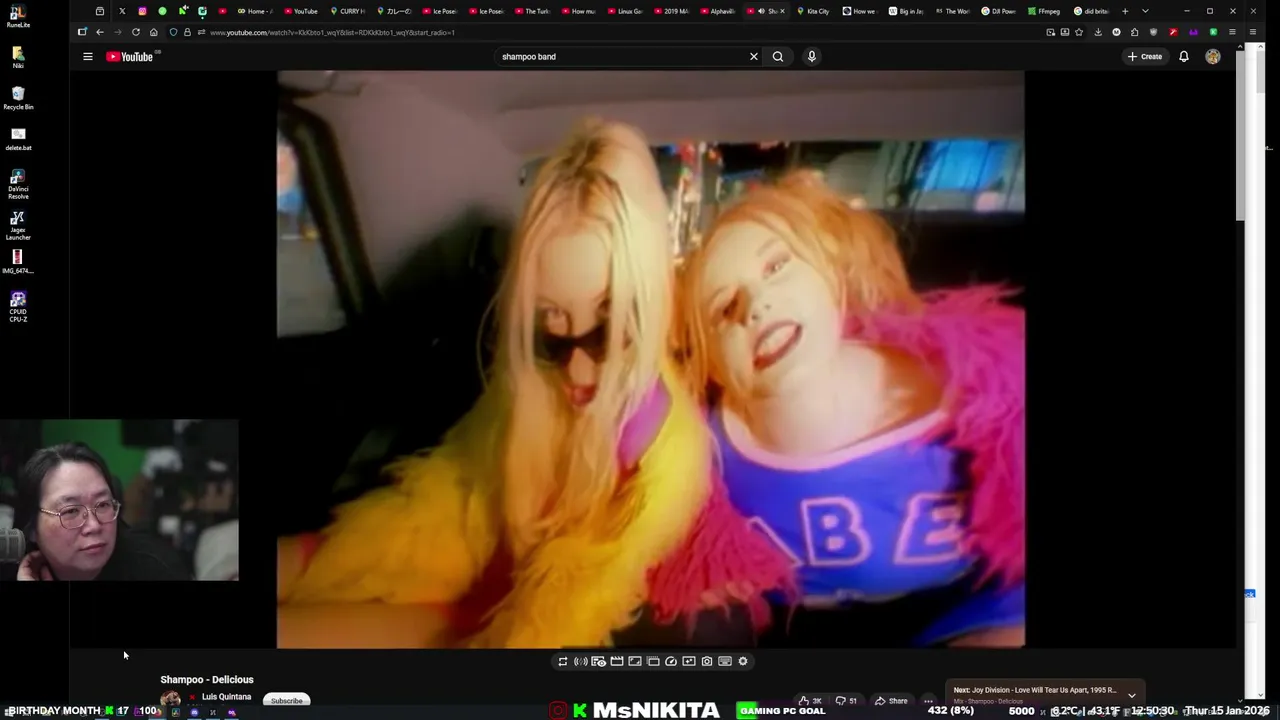Viewport: 1280px width, 720px height.
Task: Click the speedometer playback speed icon
Action: [x=671, y=661]
